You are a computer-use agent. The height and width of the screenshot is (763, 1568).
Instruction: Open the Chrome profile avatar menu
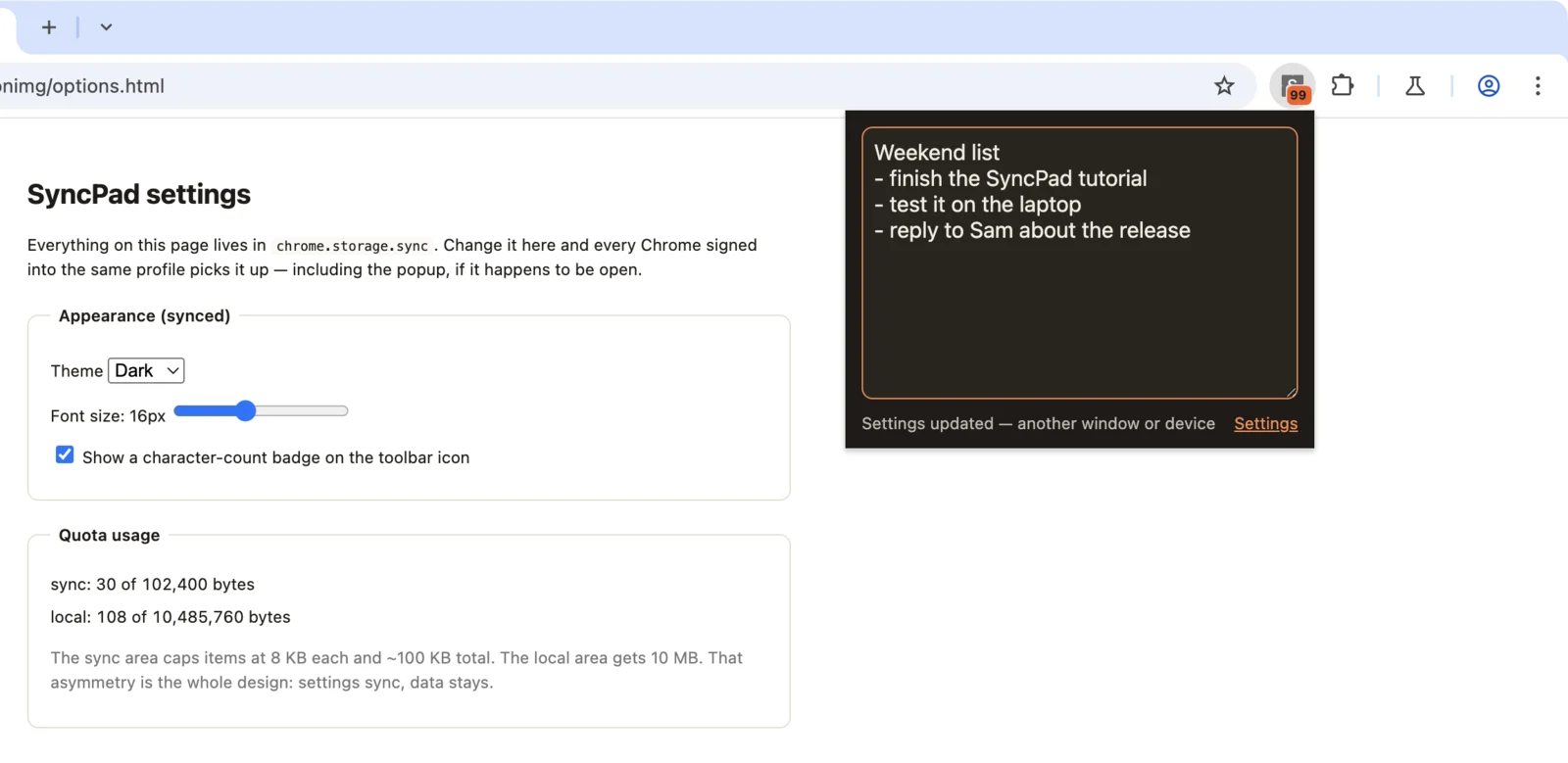click(1489, 86)
